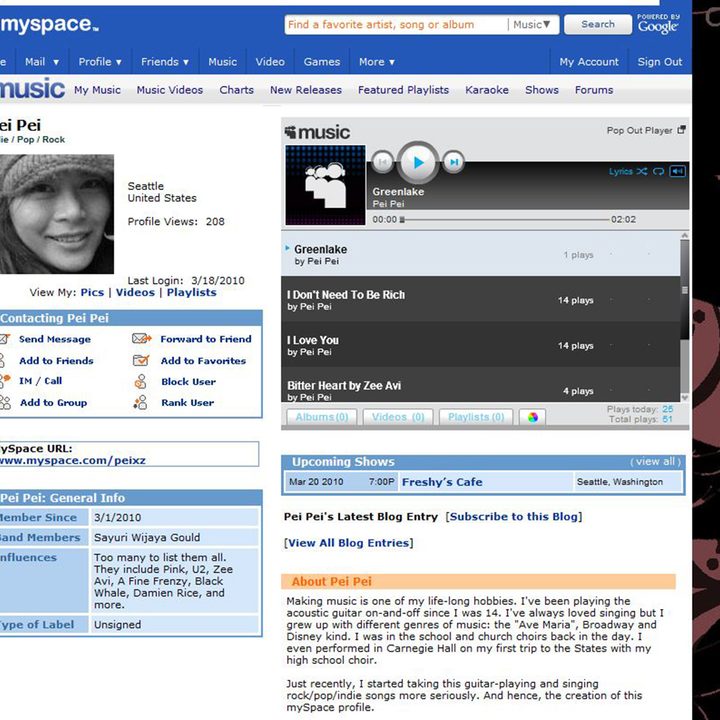
Task: Select the song I Don't Need To Be Rich
Action: click(480, 299)
